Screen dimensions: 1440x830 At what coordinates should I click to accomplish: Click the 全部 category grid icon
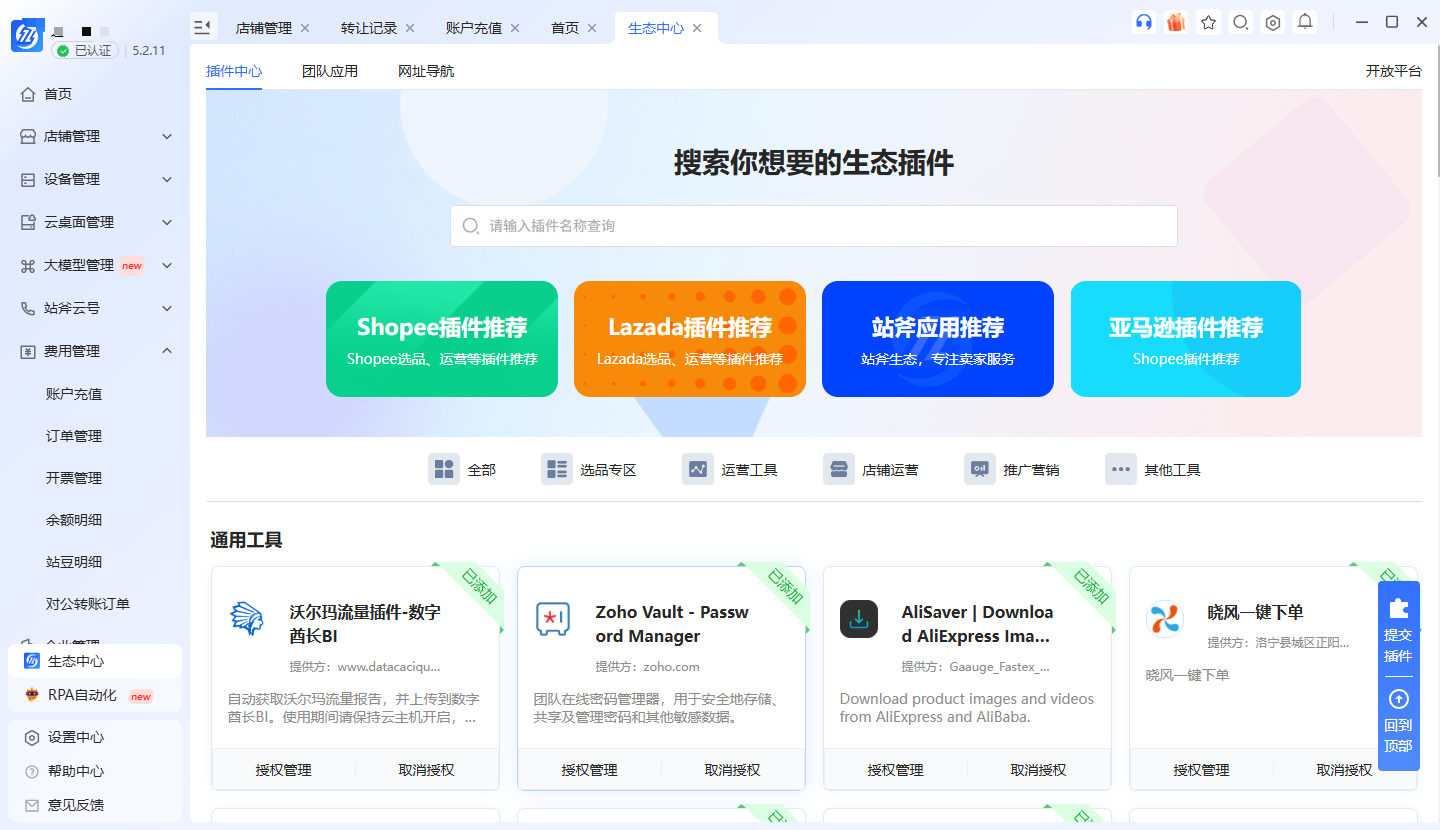444,469
